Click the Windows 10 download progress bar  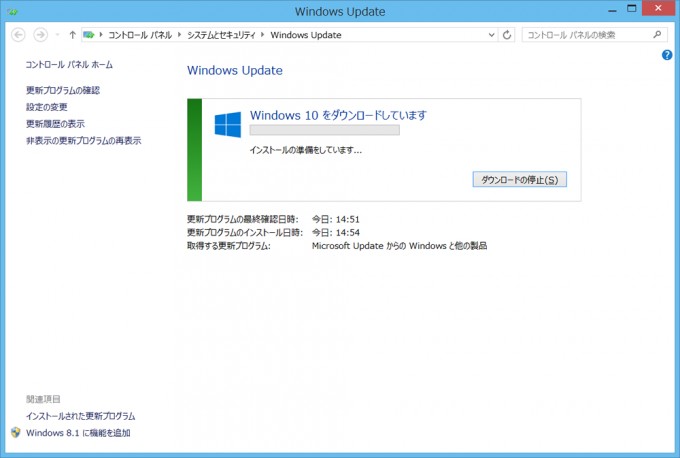[x=325, y=130]
